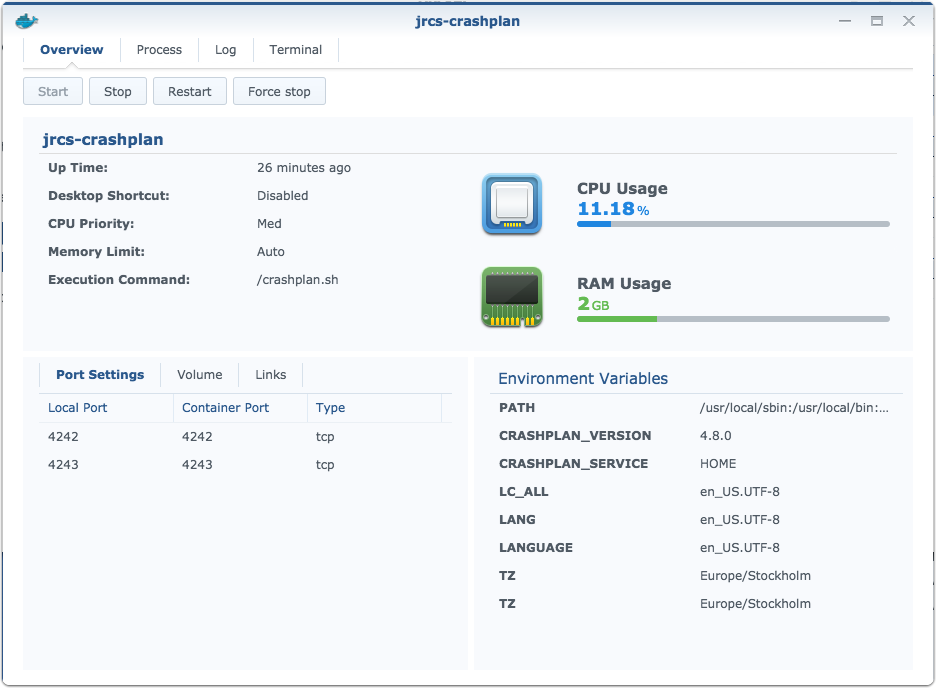936x688 pixels.
Task: Sort by Type column header
Action: pos(374,408)
